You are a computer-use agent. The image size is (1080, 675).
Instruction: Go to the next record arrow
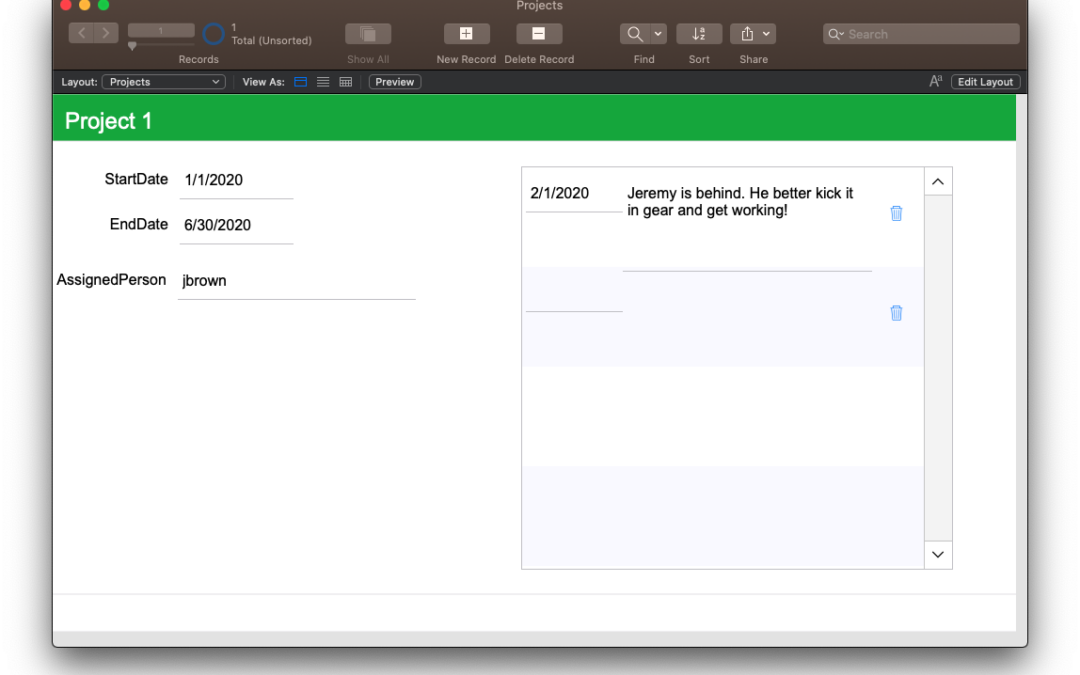tap(106, 33)
